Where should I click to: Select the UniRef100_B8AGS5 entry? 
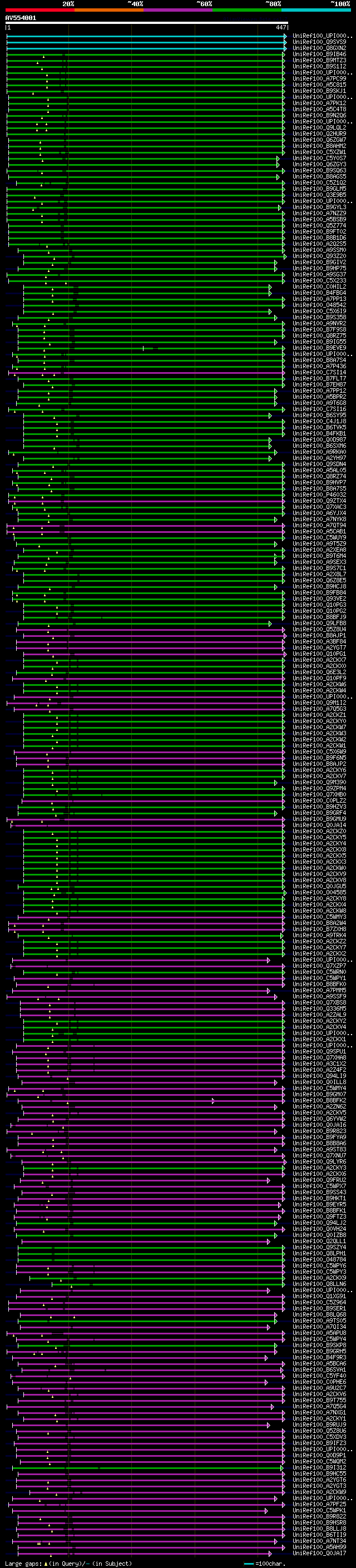click(319, 176)
